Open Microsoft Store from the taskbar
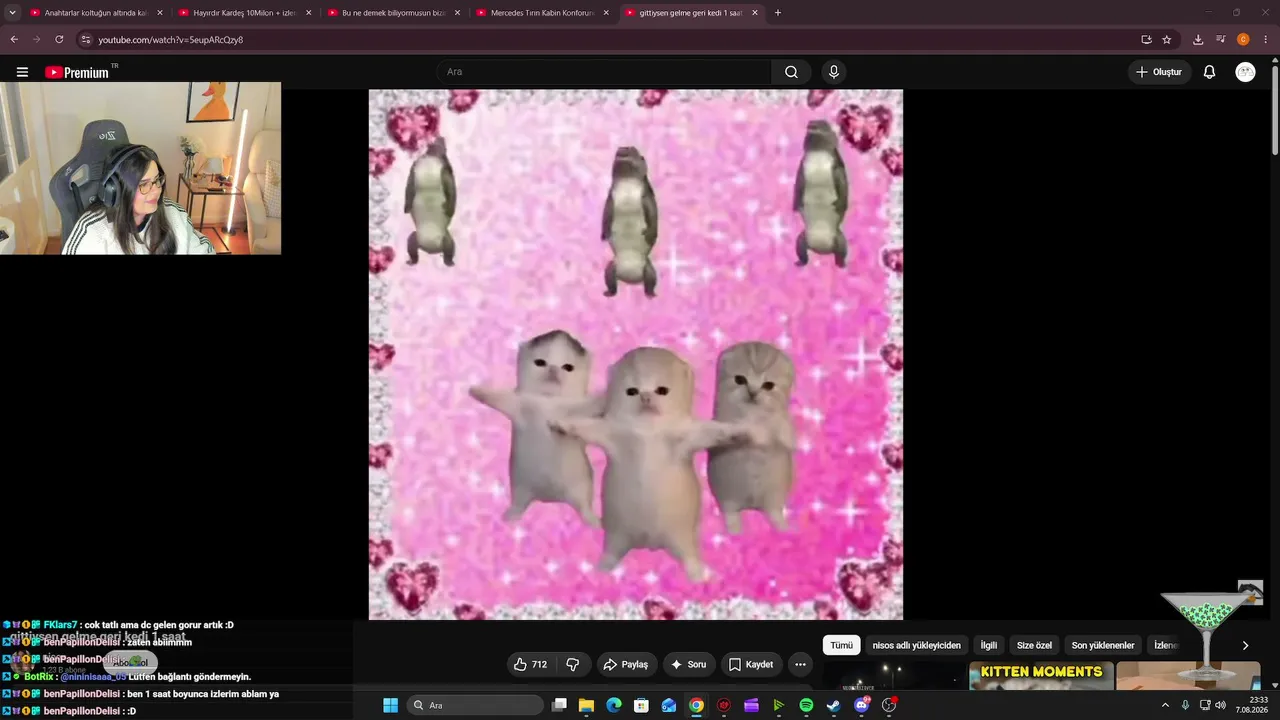Screen dimensions: 1280x720 [x=641, y=705]
